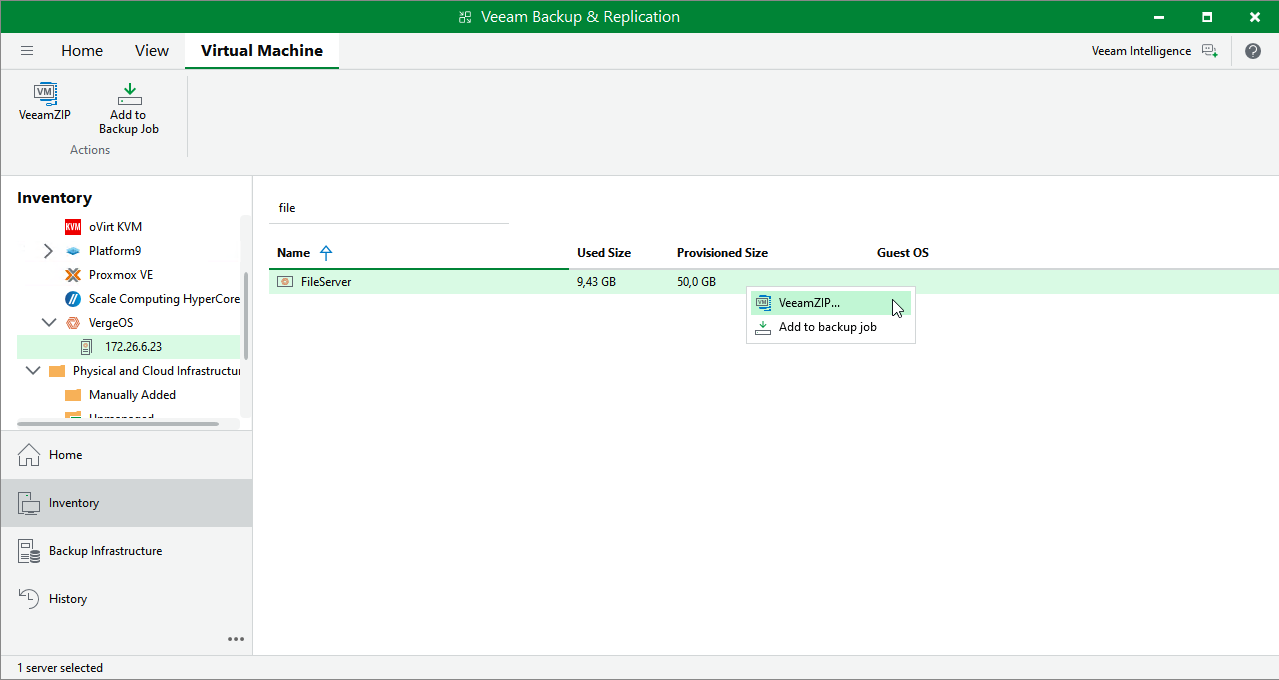Click the Add to backup job menu icon
The width and height of the screenshot is (1279, 680).
click(x=763, y=327)
